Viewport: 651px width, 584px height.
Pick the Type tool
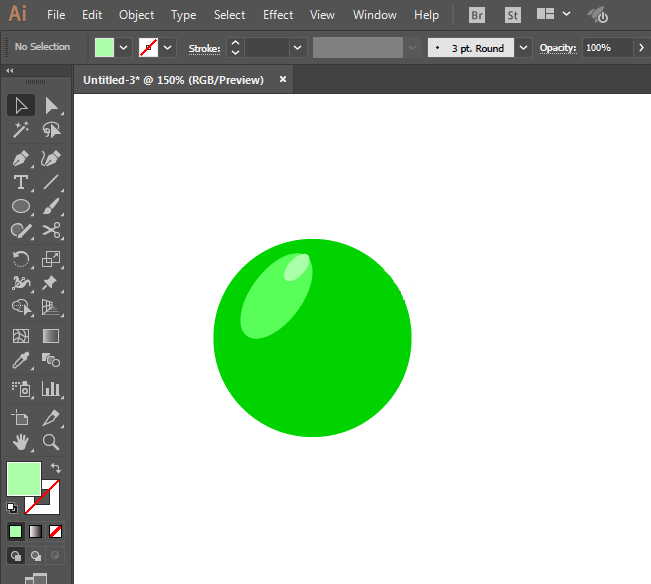20,182
